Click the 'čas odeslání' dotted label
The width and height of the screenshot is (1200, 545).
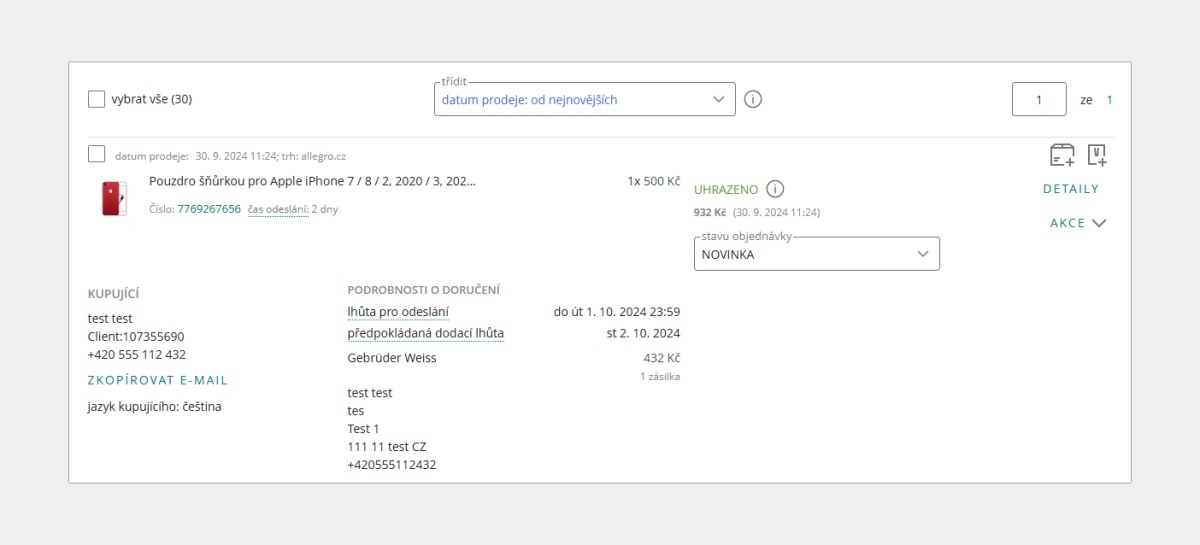[278, 209]
